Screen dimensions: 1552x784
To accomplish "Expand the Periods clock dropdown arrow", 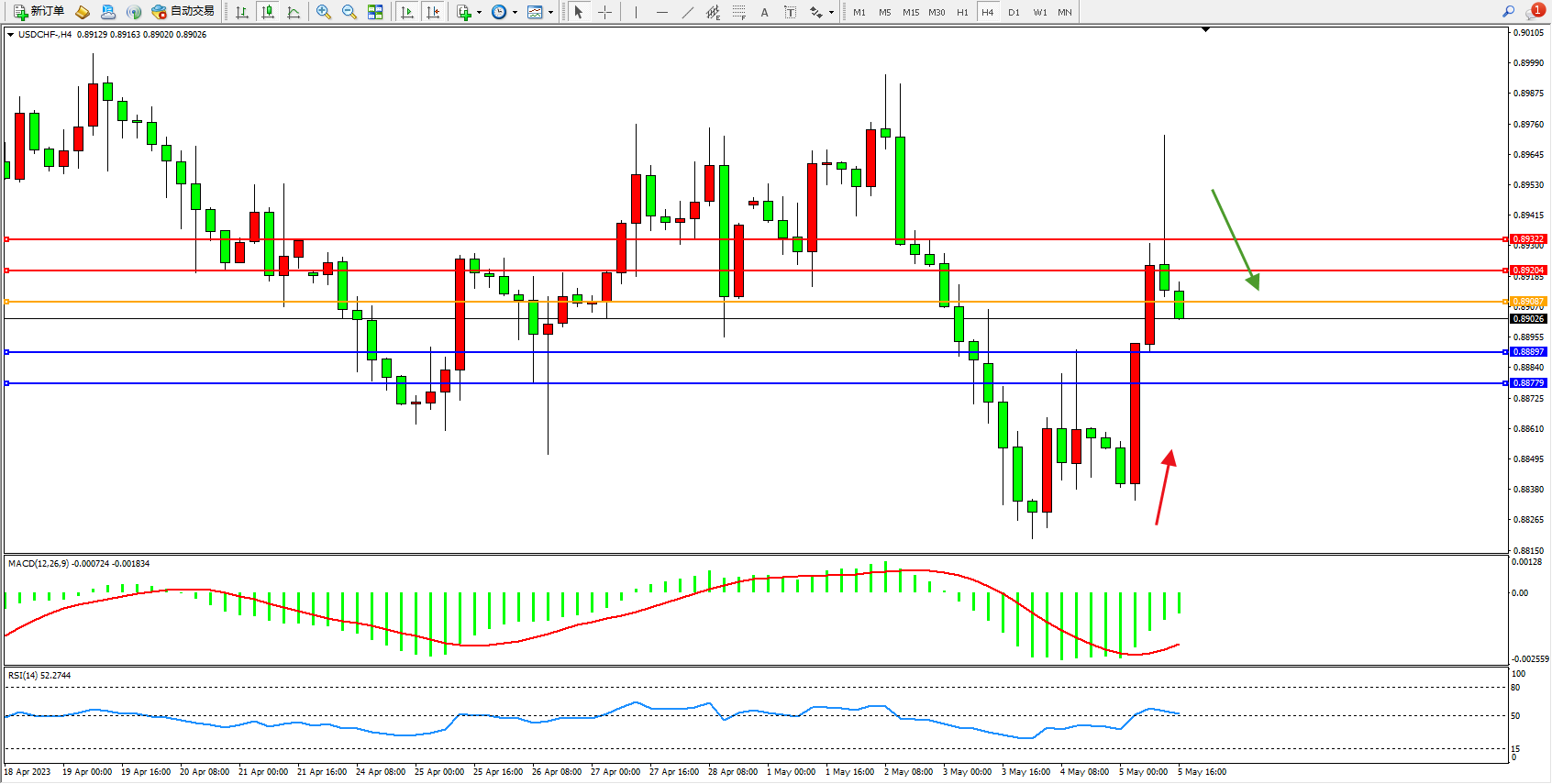I will coord(515,12).
